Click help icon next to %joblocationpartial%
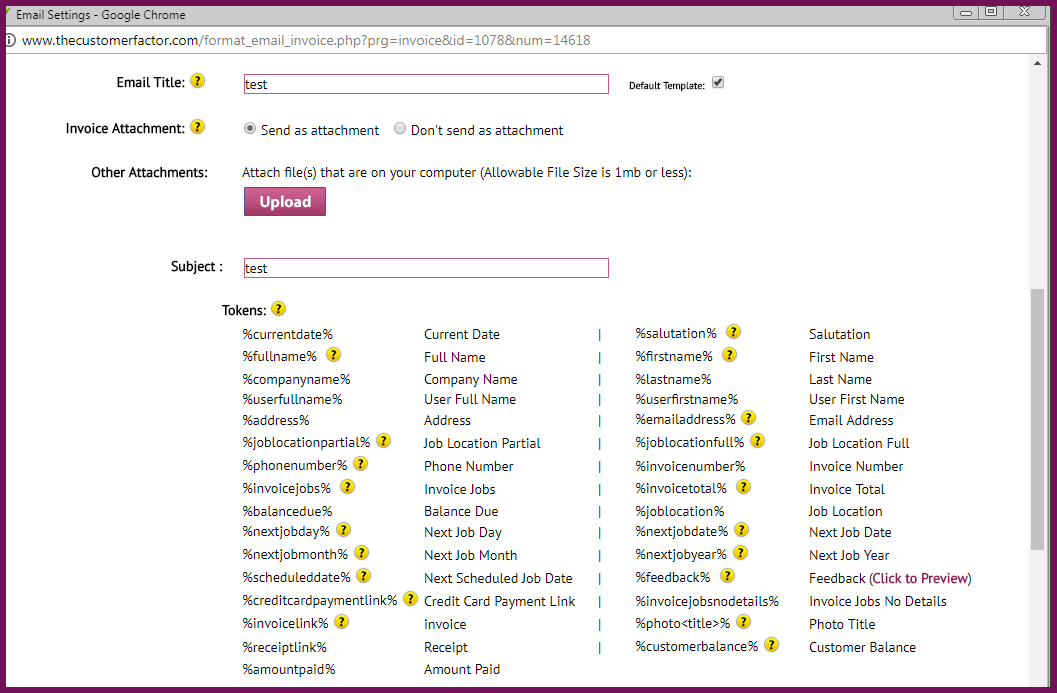This screenshot has height=693, width=1057. 384,441
